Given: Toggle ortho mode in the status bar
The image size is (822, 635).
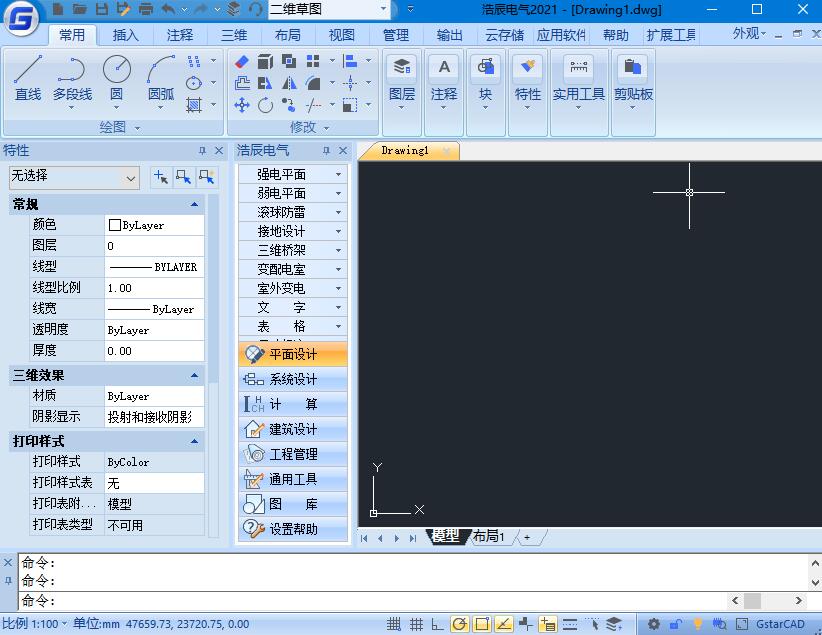Looking at the screenshot, I should 436,623.
